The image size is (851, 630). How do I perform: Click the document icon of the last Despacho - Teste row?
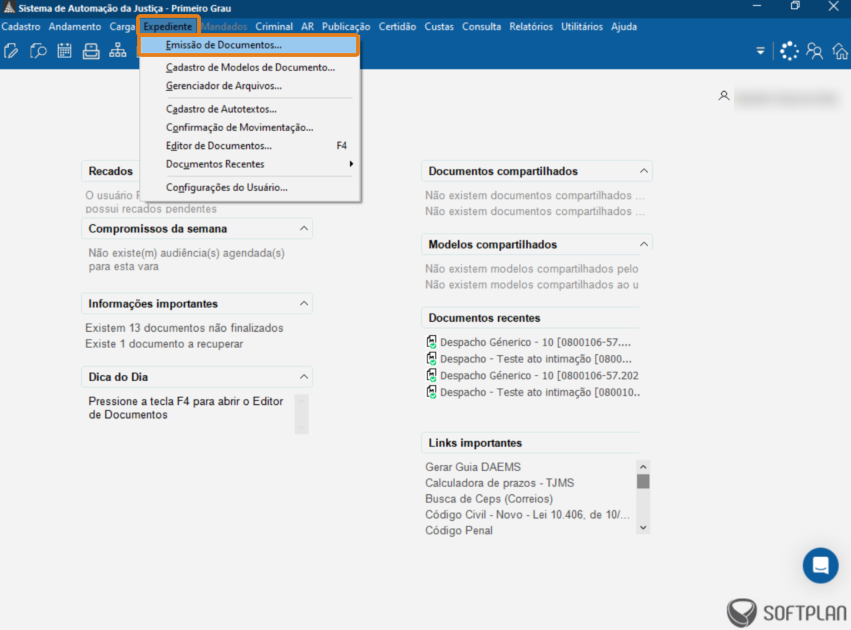[x=431, y=392]
